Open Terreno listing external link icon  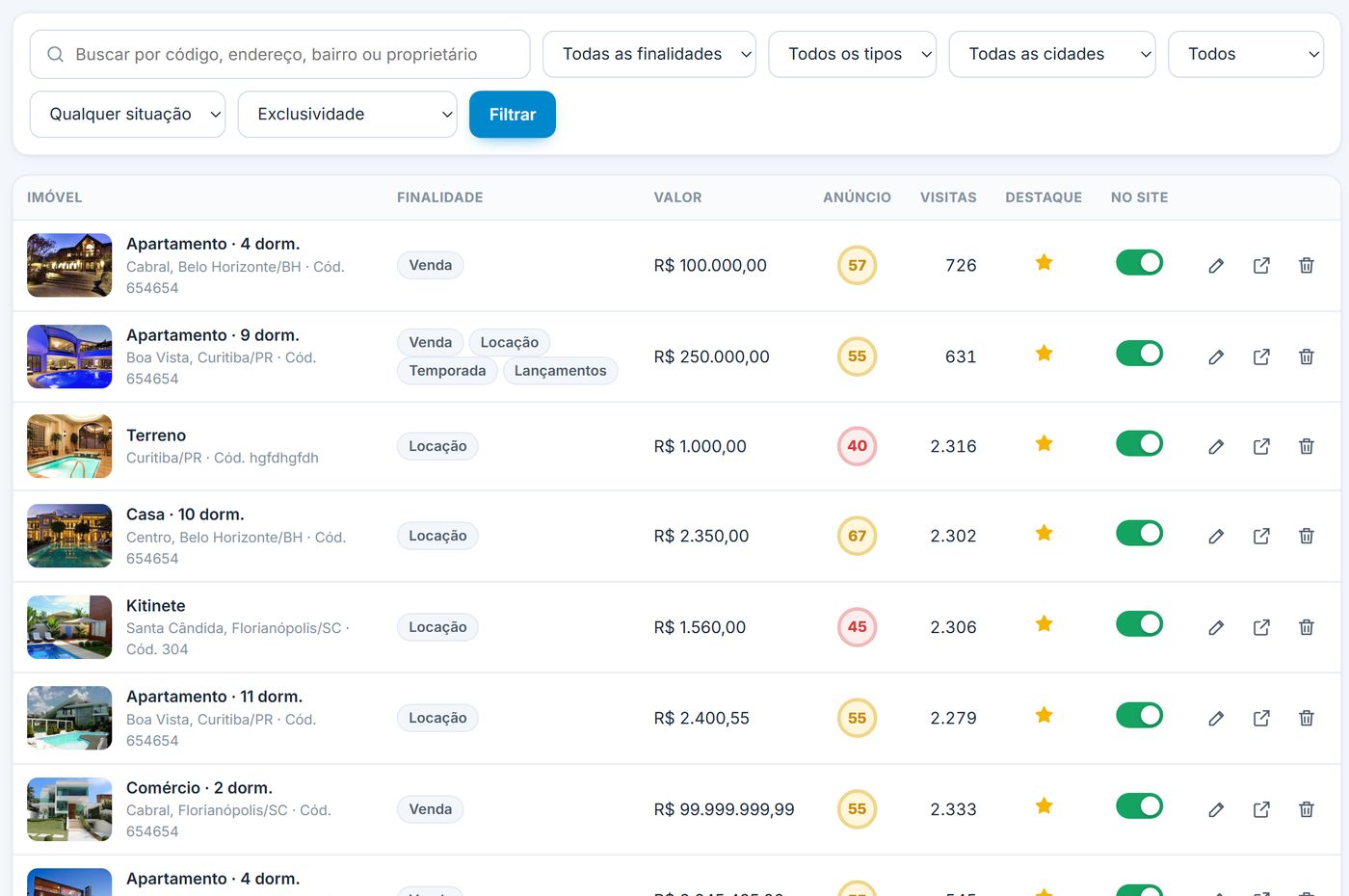1261,446
